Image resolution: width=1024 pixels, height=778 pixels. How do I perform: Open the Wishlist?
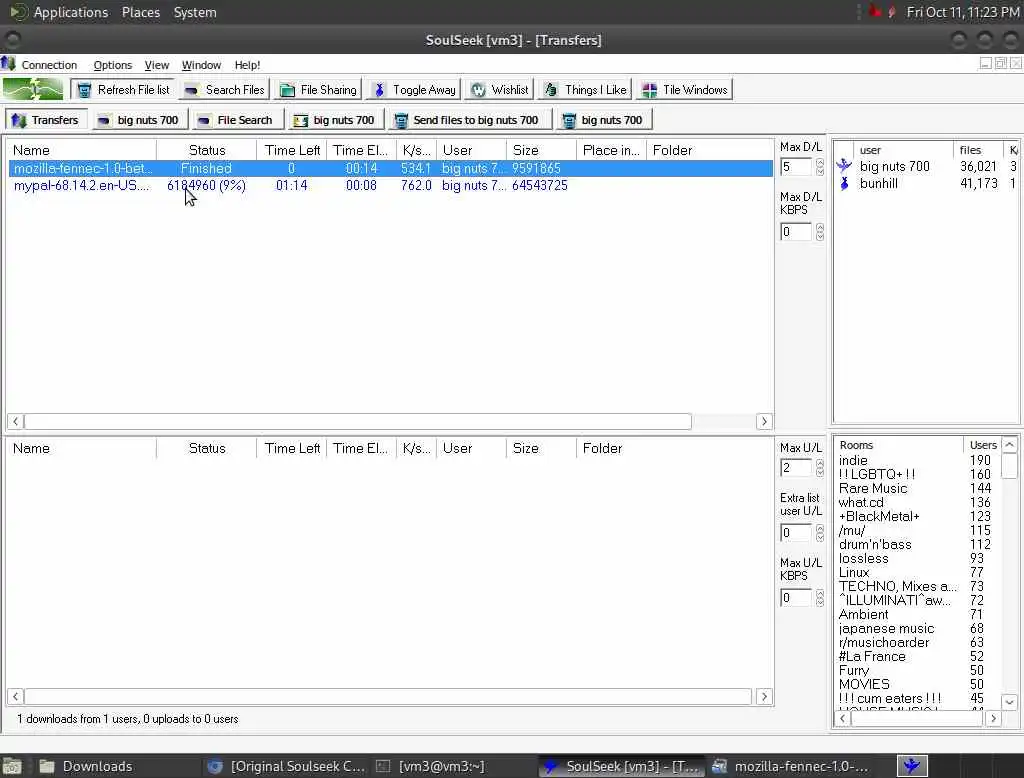coord(500,89)
